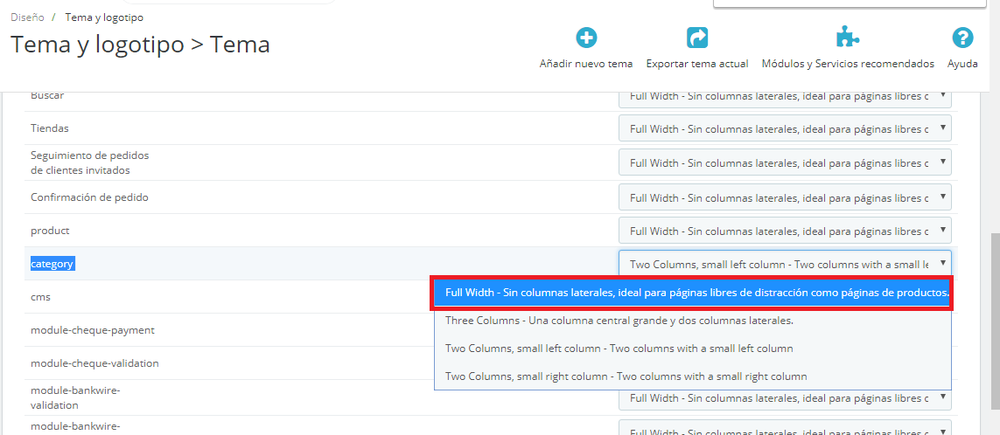
Task: Click the Módulos y Servicios recomendados label
Action: 848,64
